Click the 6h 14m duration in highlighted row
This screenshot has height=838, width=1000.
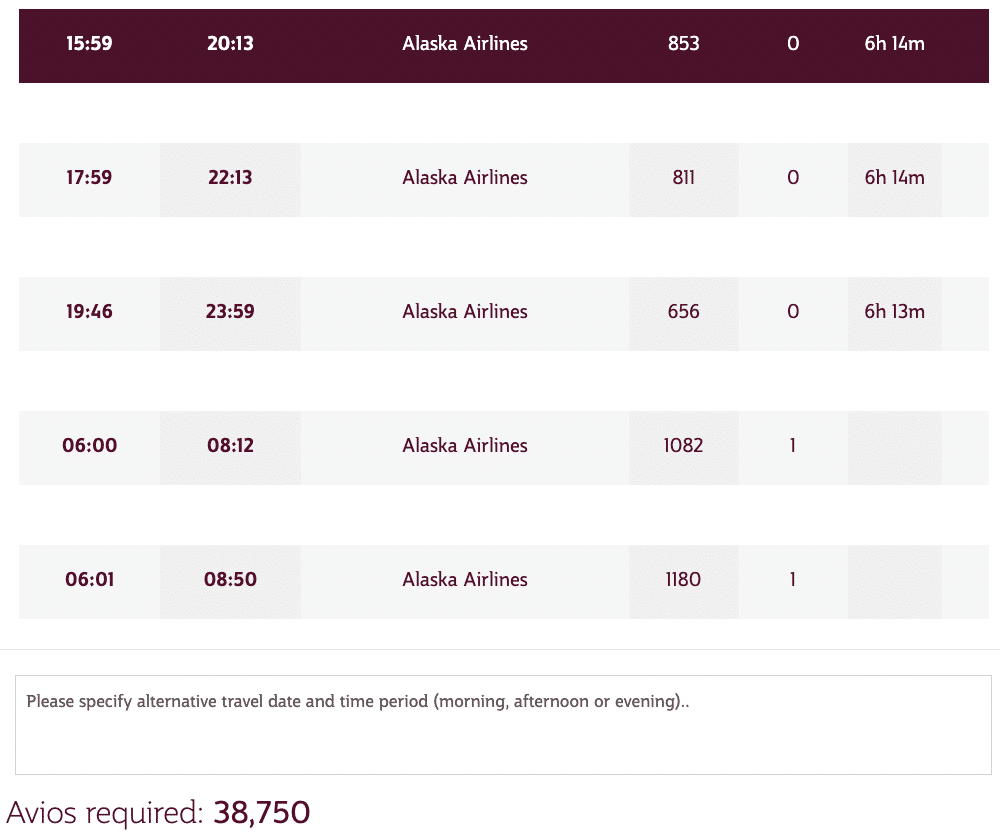894,44
